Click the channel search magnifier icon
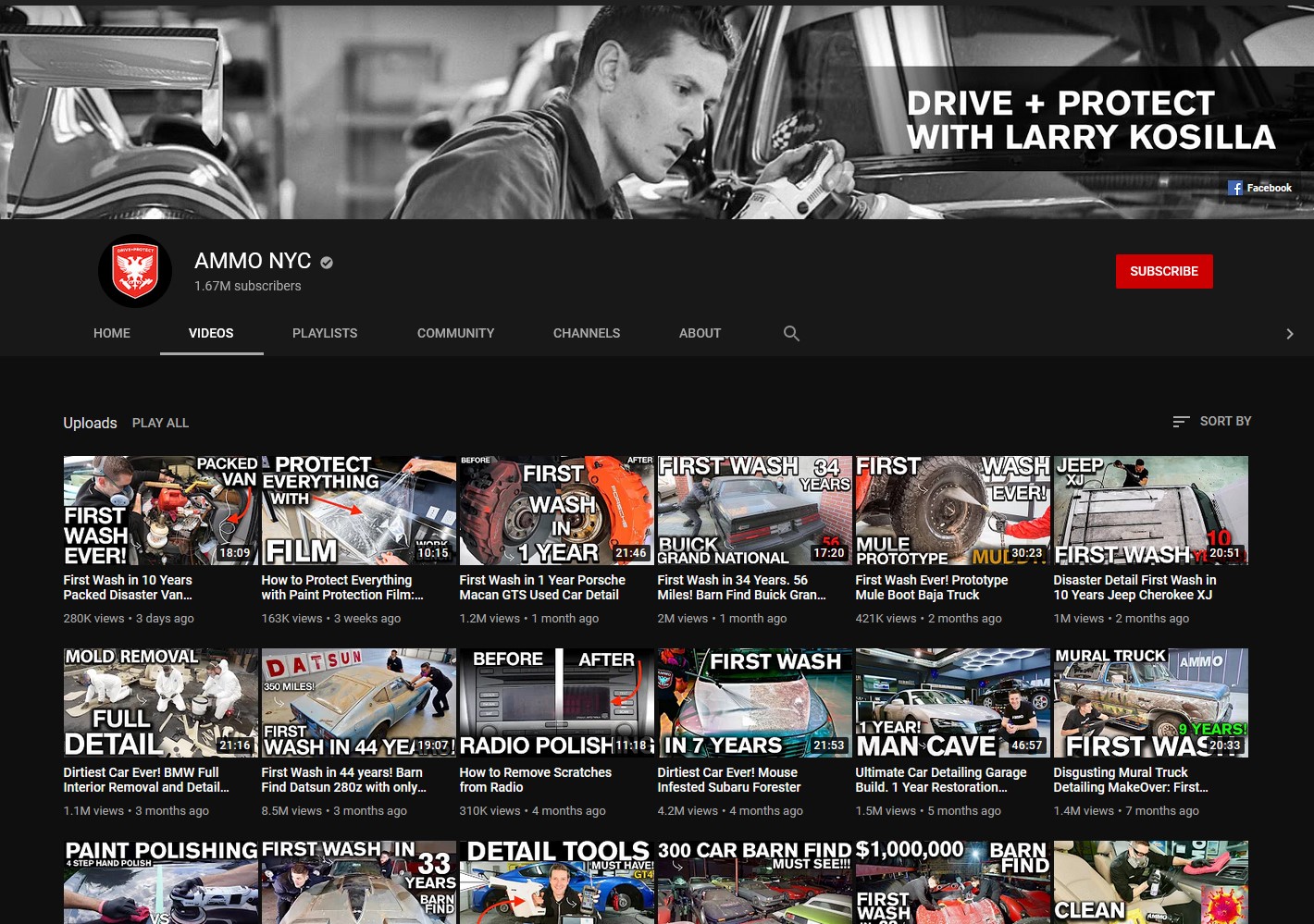The image size is (1314, 924). coord(791,333)
